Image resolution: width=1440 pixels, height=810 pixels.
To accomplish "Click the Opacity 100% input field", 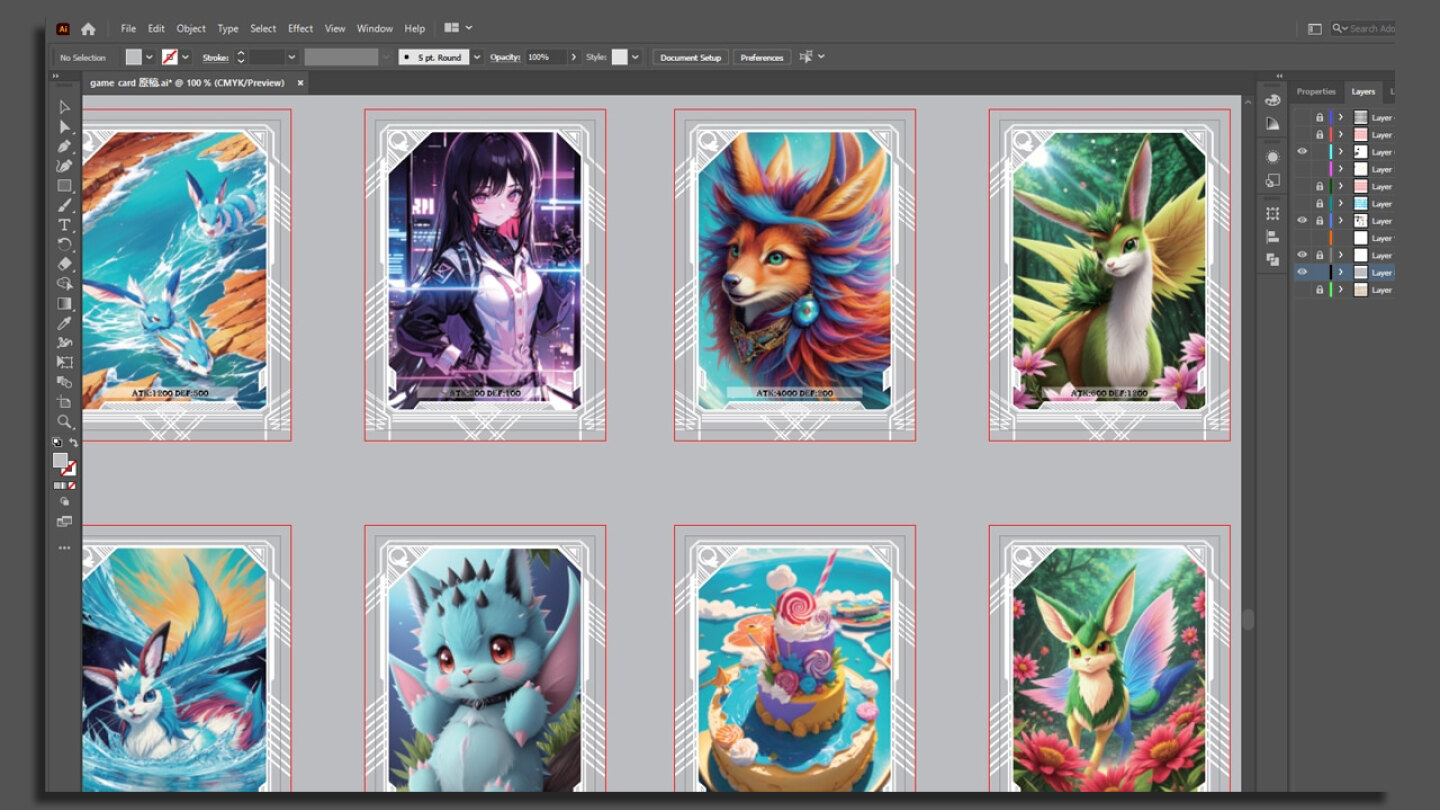I will click(546, 57).
